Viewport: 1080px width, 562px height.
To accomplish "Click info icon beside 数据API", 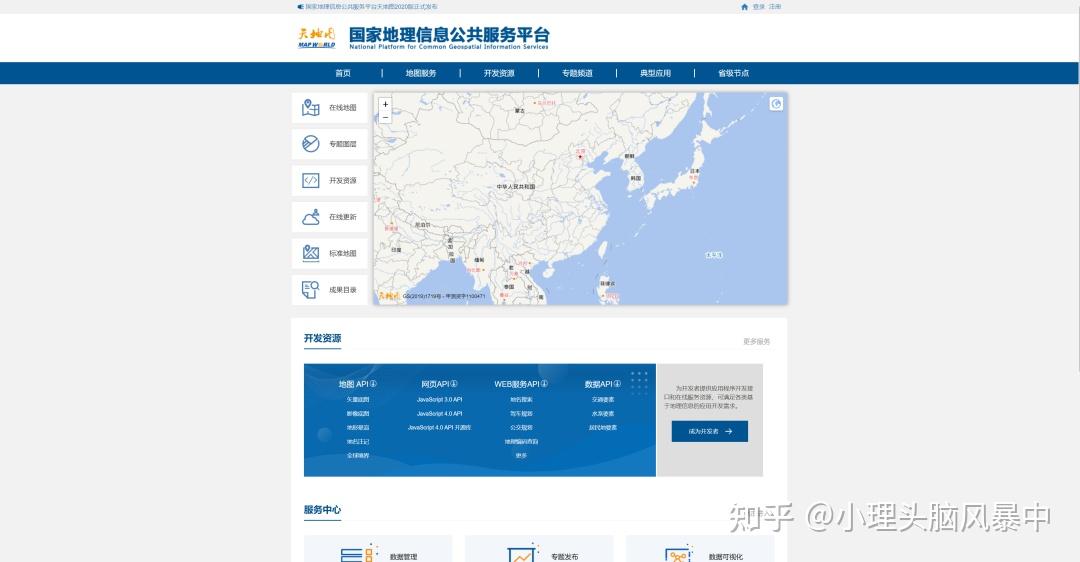I will 617,384.
